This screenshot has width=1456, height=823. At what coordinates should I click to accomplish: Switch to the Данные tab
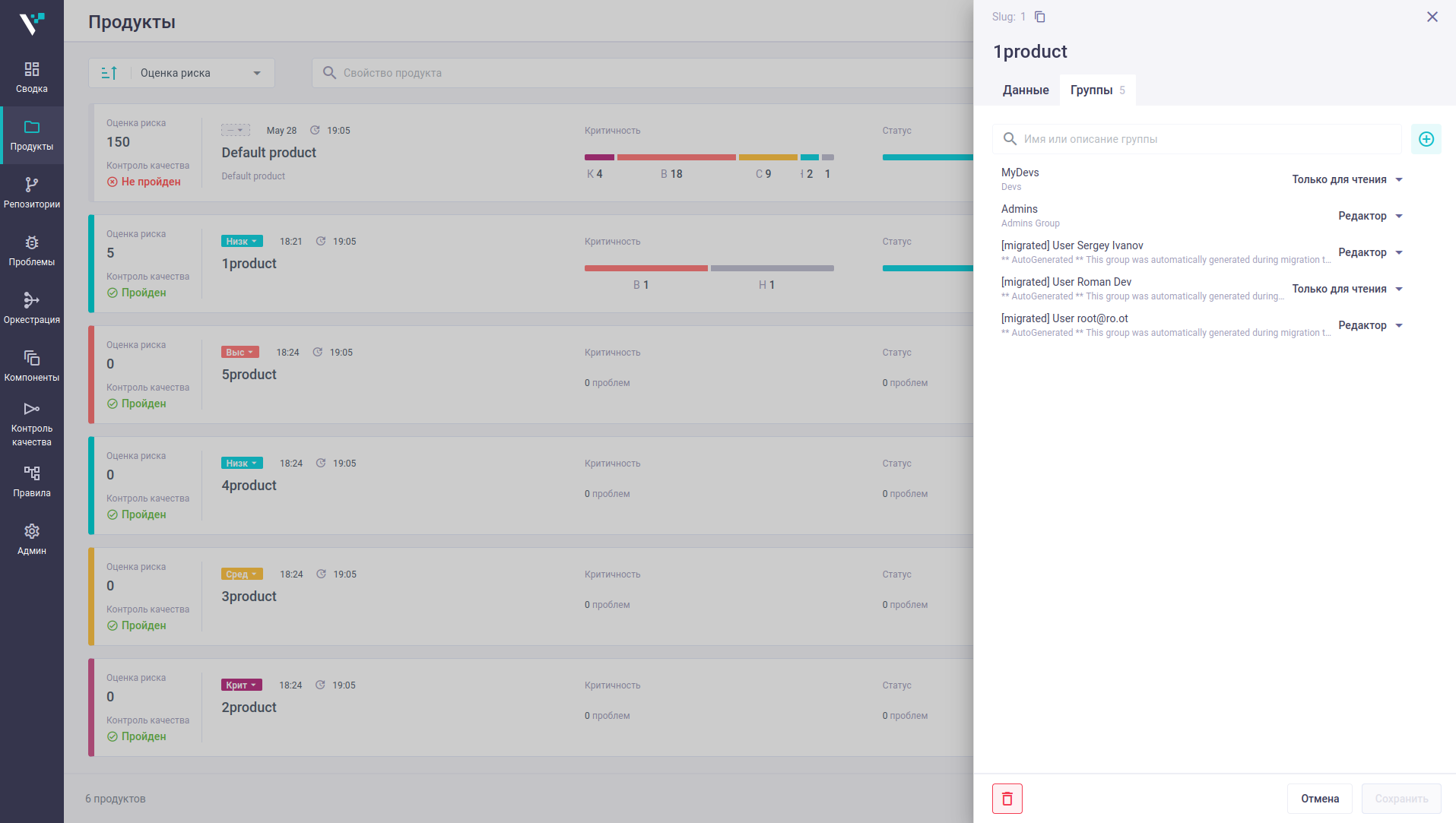click(1026, 90)
